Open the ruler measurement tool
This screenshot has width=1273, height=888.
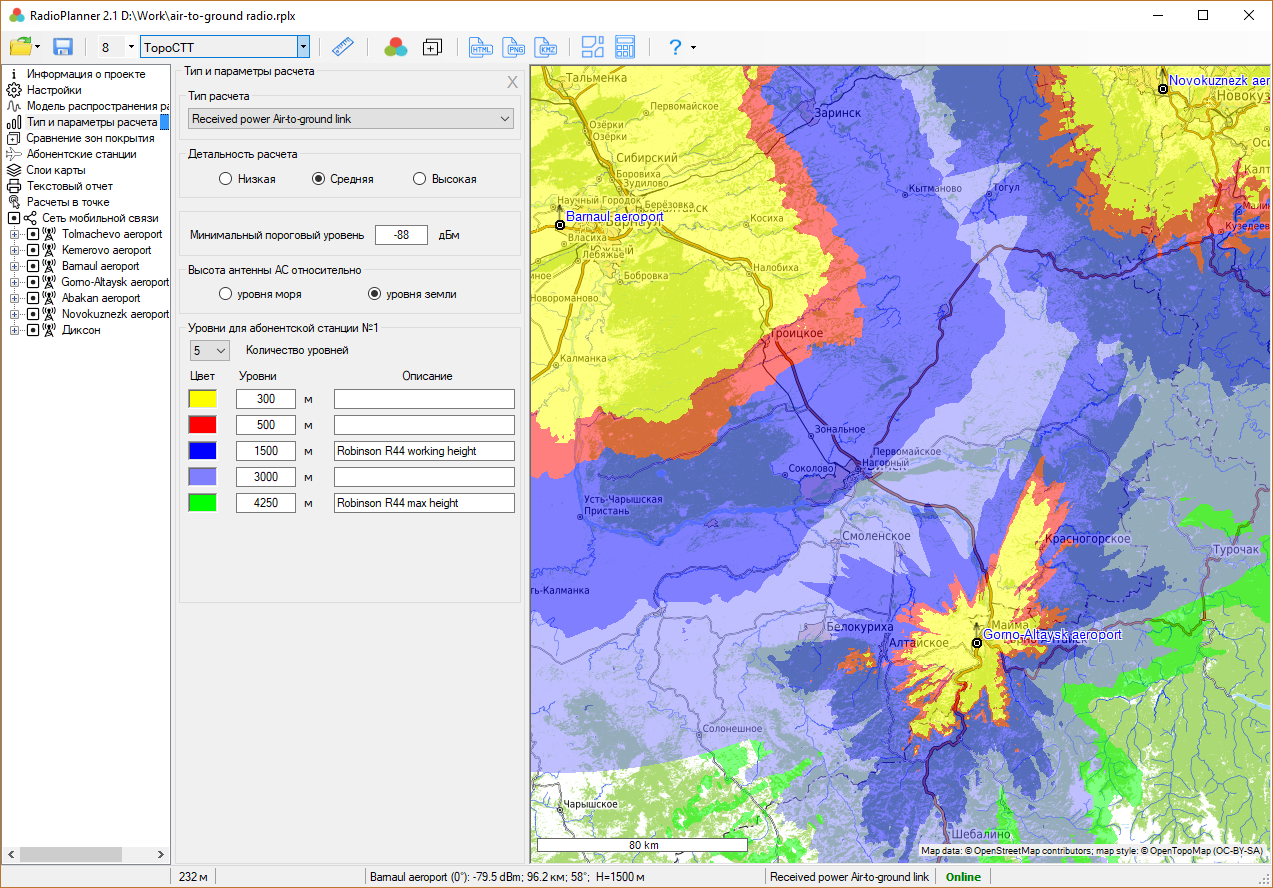coord(343,47)
